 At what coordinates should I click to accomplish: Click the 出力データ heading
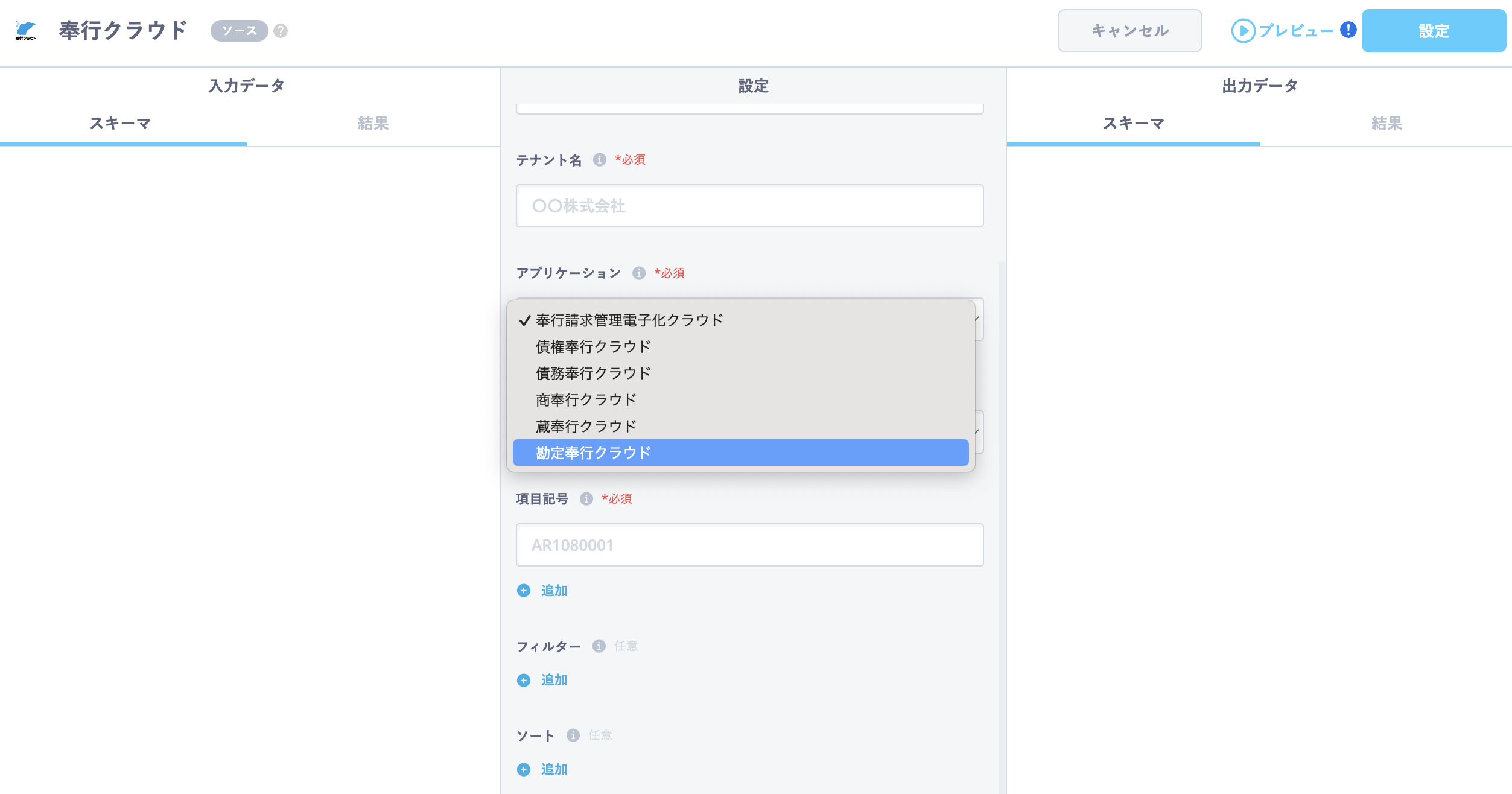pos(1260,86)
